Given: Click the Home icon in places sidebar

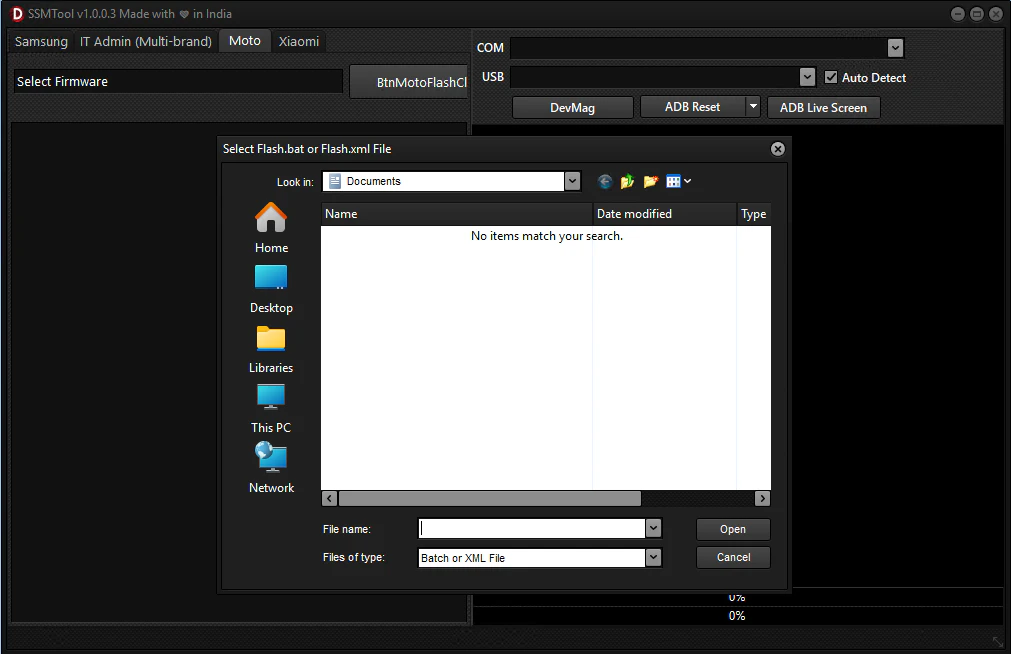Looking at the screenshot, I should 271,217.
